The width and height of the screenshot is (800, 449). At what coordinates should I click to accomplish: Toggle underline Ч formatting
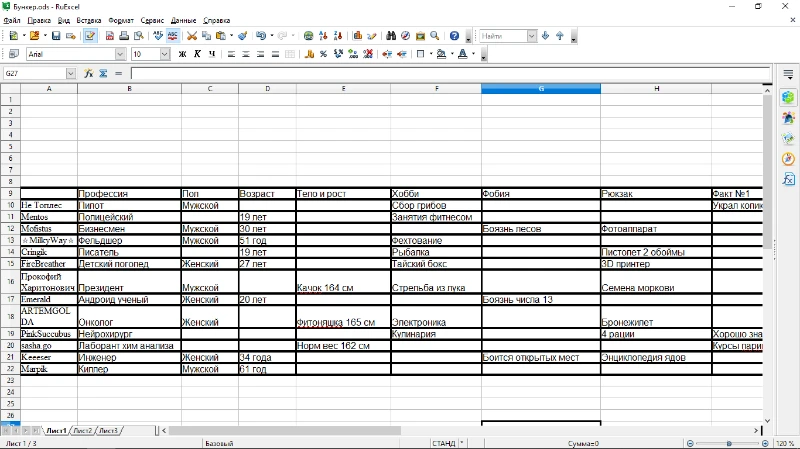(x=212, y=54)
